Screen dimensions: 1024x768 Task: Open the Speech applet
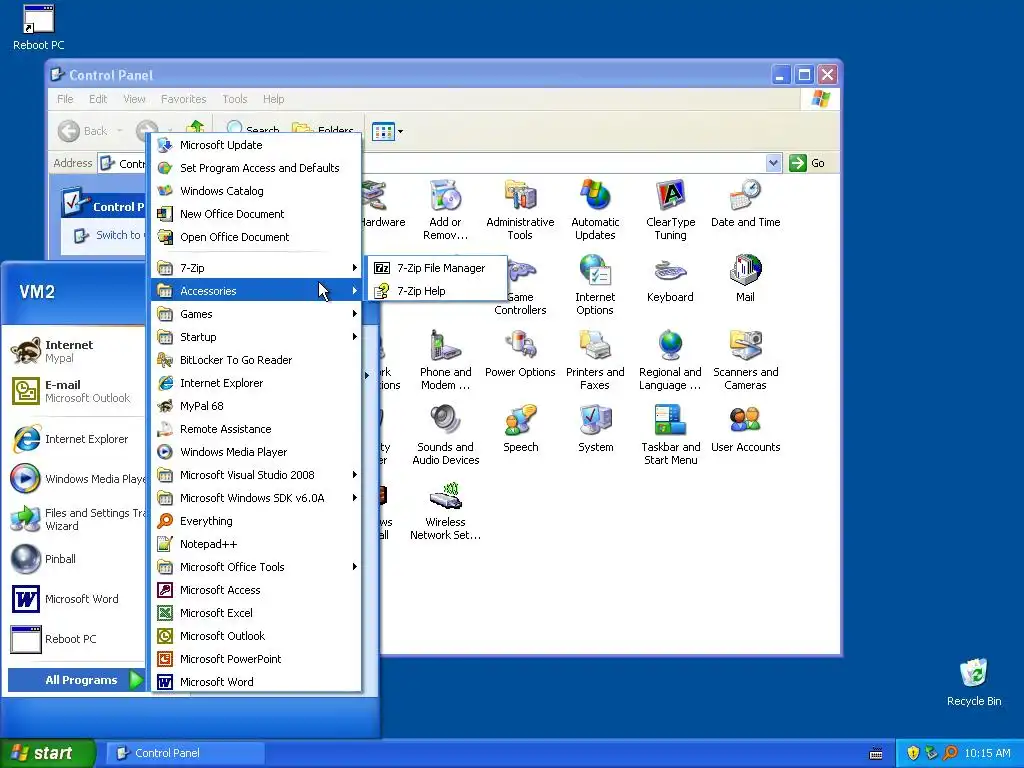(x=520, y=428)
